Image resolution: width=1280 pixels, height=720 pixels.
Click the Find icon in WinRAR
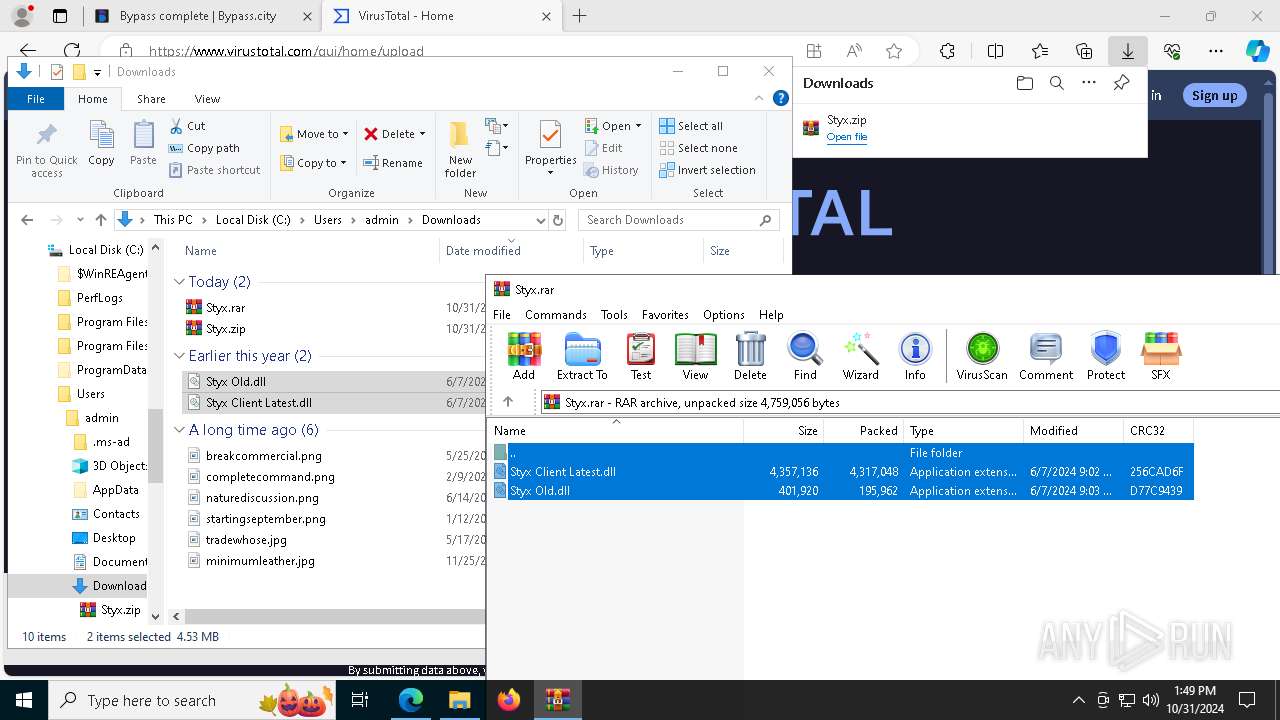pos(805,357)
